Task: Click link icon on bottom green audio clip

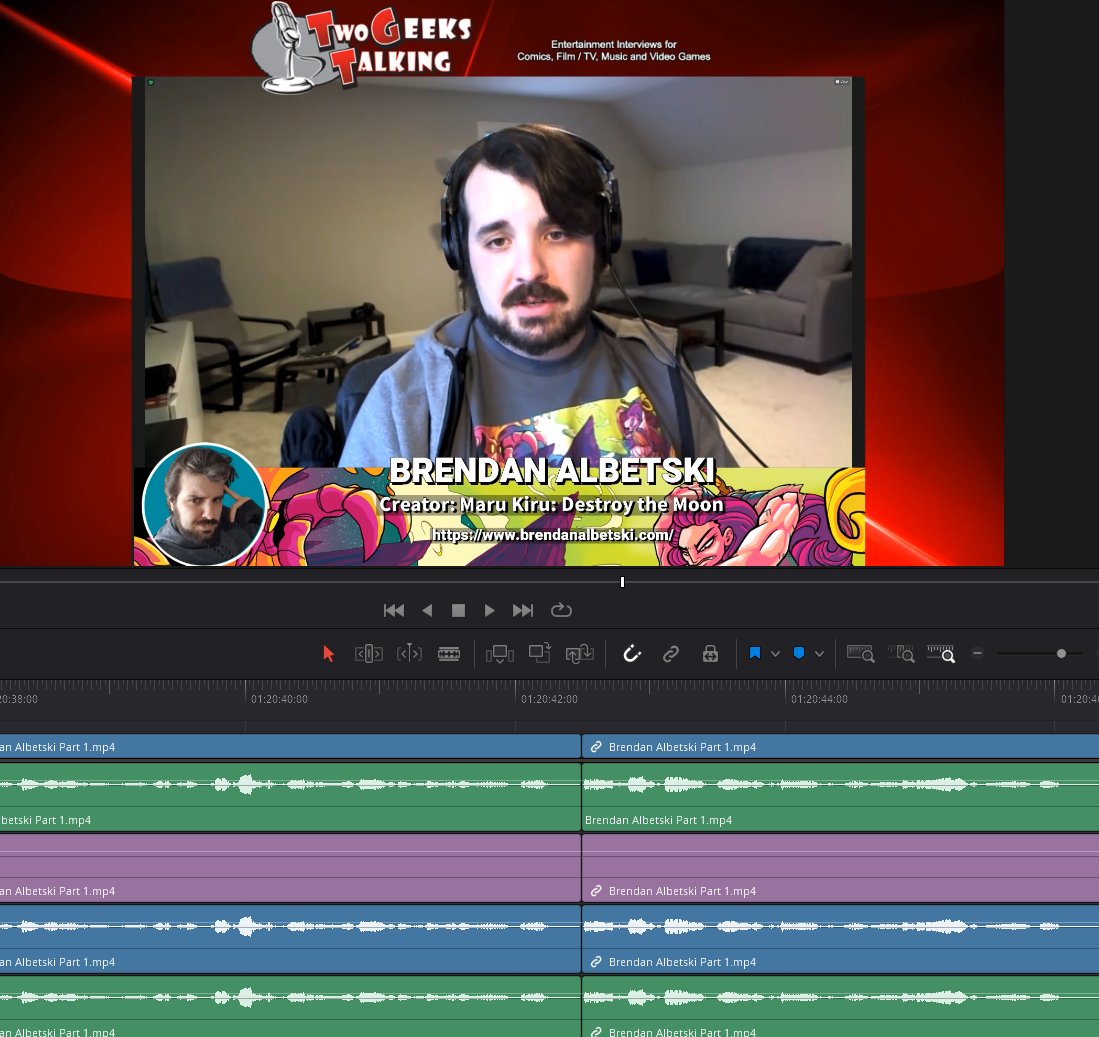Action: (x=596, y=1031)
